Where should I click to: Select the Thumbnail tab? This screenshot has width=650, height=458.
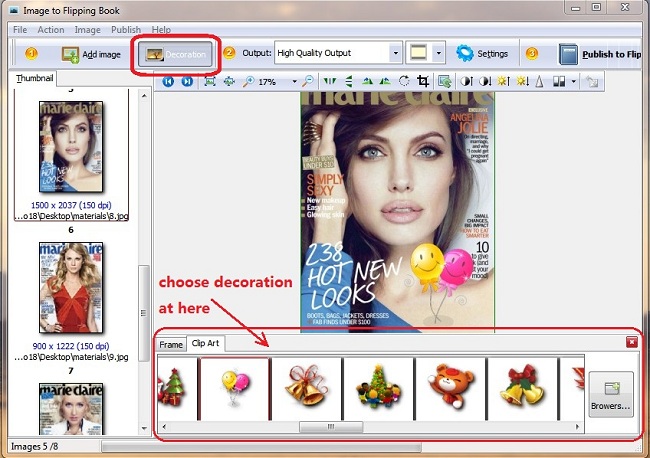point(35,78)
